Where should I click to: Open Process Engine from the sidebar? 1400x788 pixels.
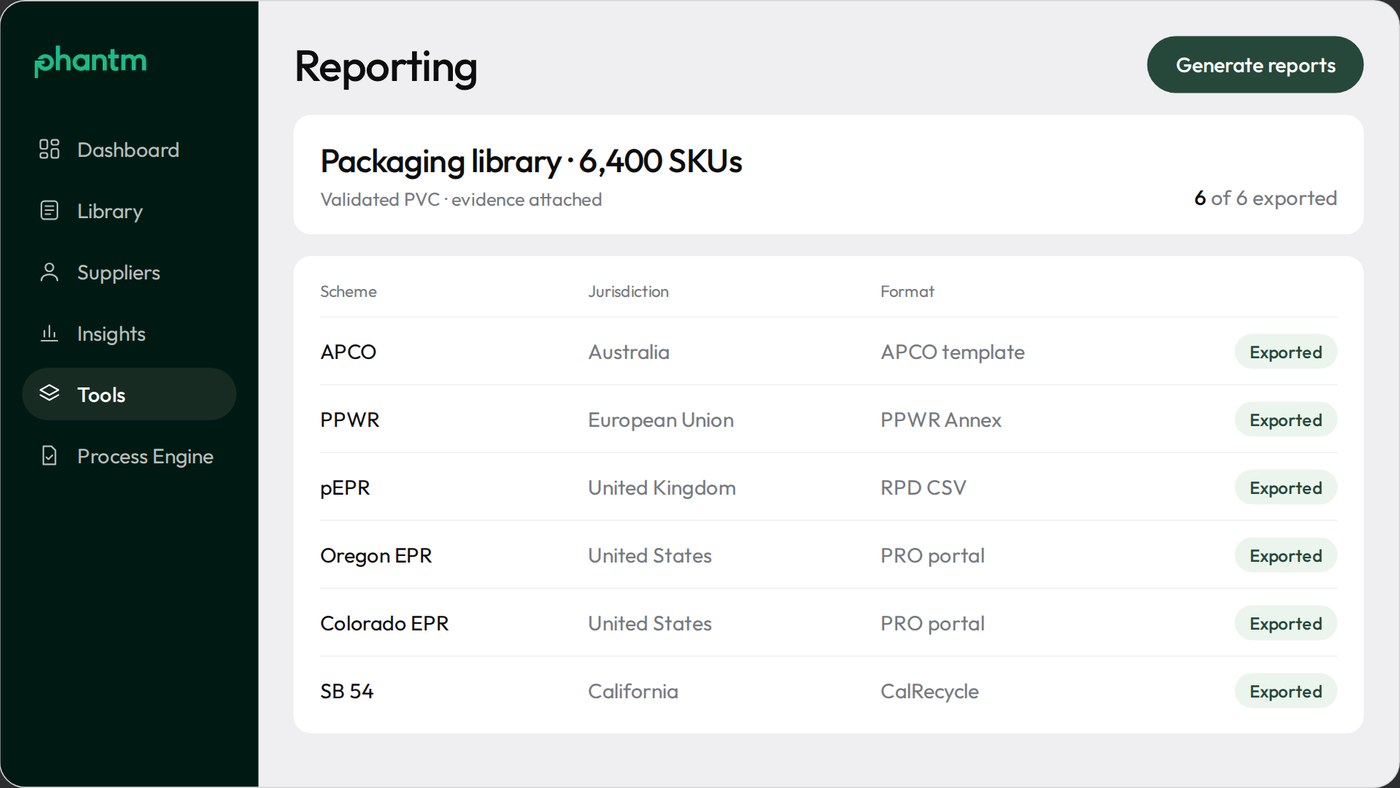[129, 456]
